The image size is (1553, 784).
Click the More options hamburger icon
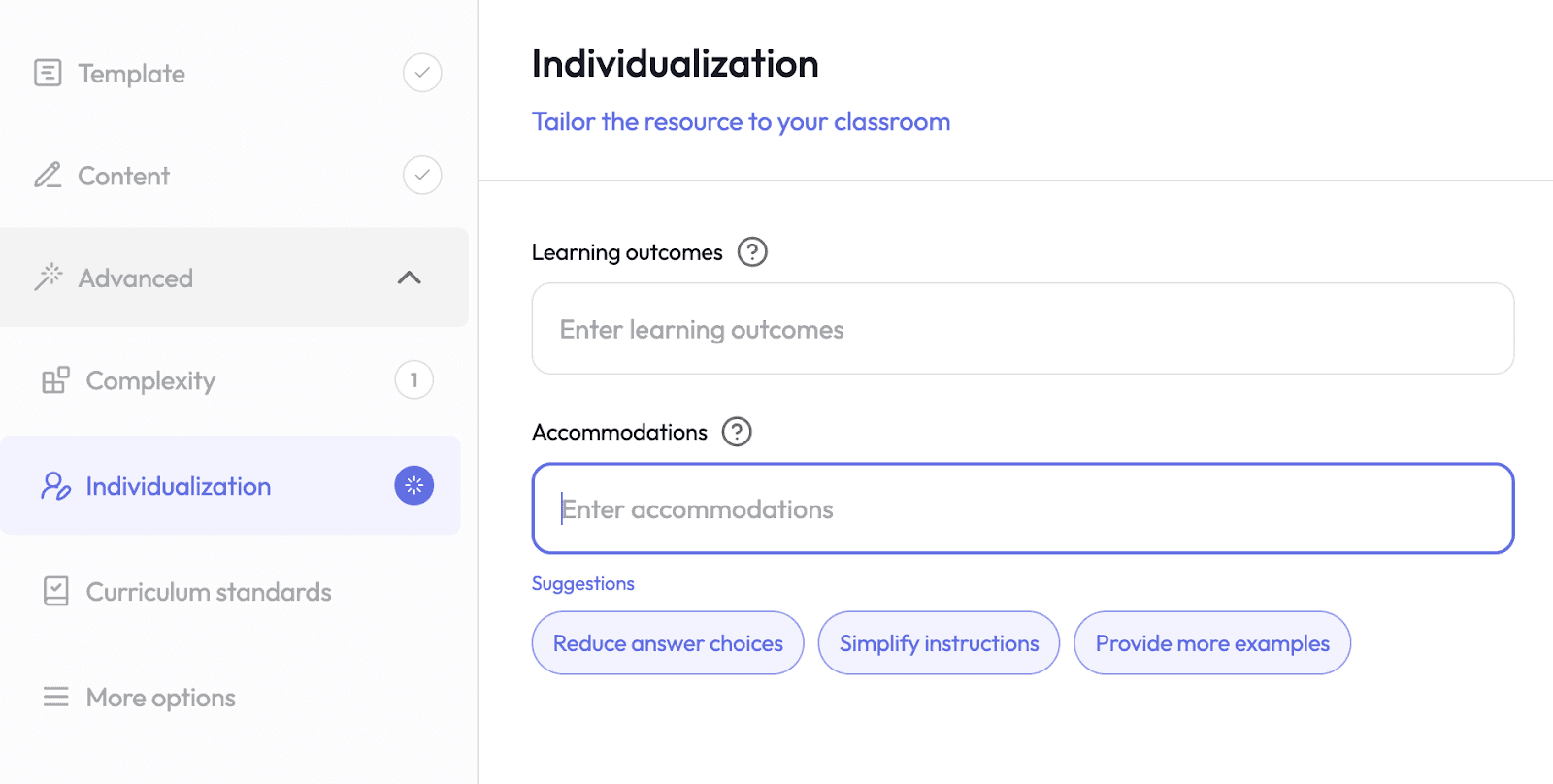(x=56, y=697)
